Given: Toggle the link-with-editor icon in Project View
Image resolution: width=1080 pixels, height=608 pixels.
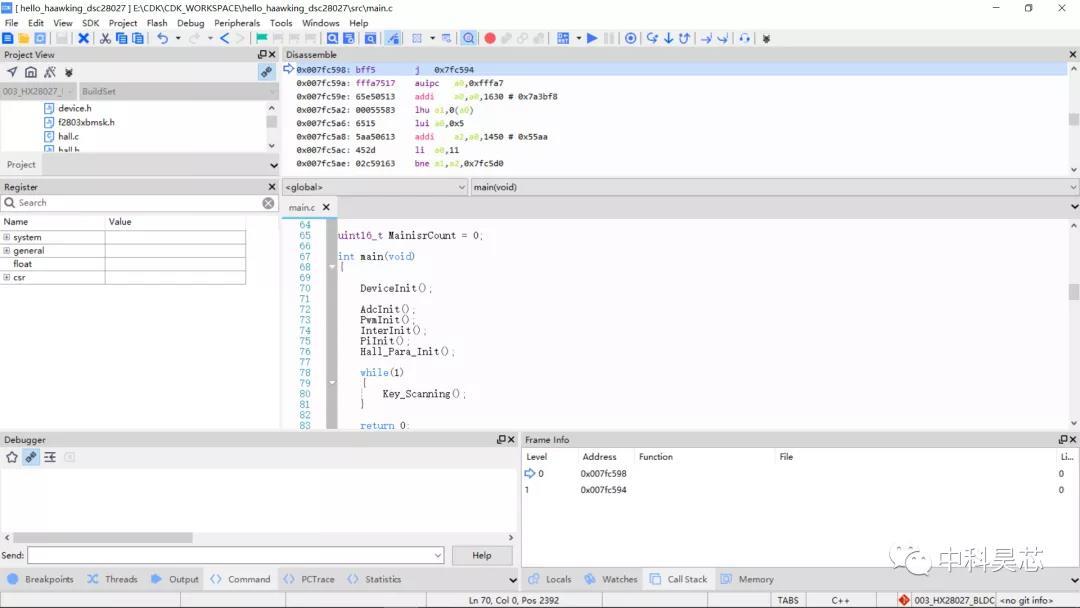Looking at the screenshot, I should 266,72.
